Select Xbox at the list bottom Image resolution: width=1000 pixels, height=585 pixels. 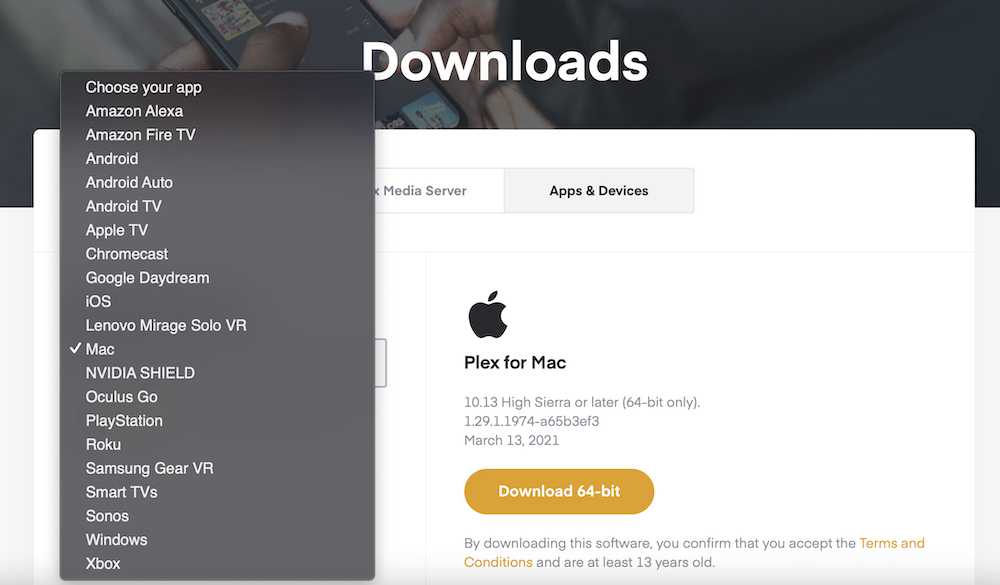pyautogui.click(x=217, y=563)
